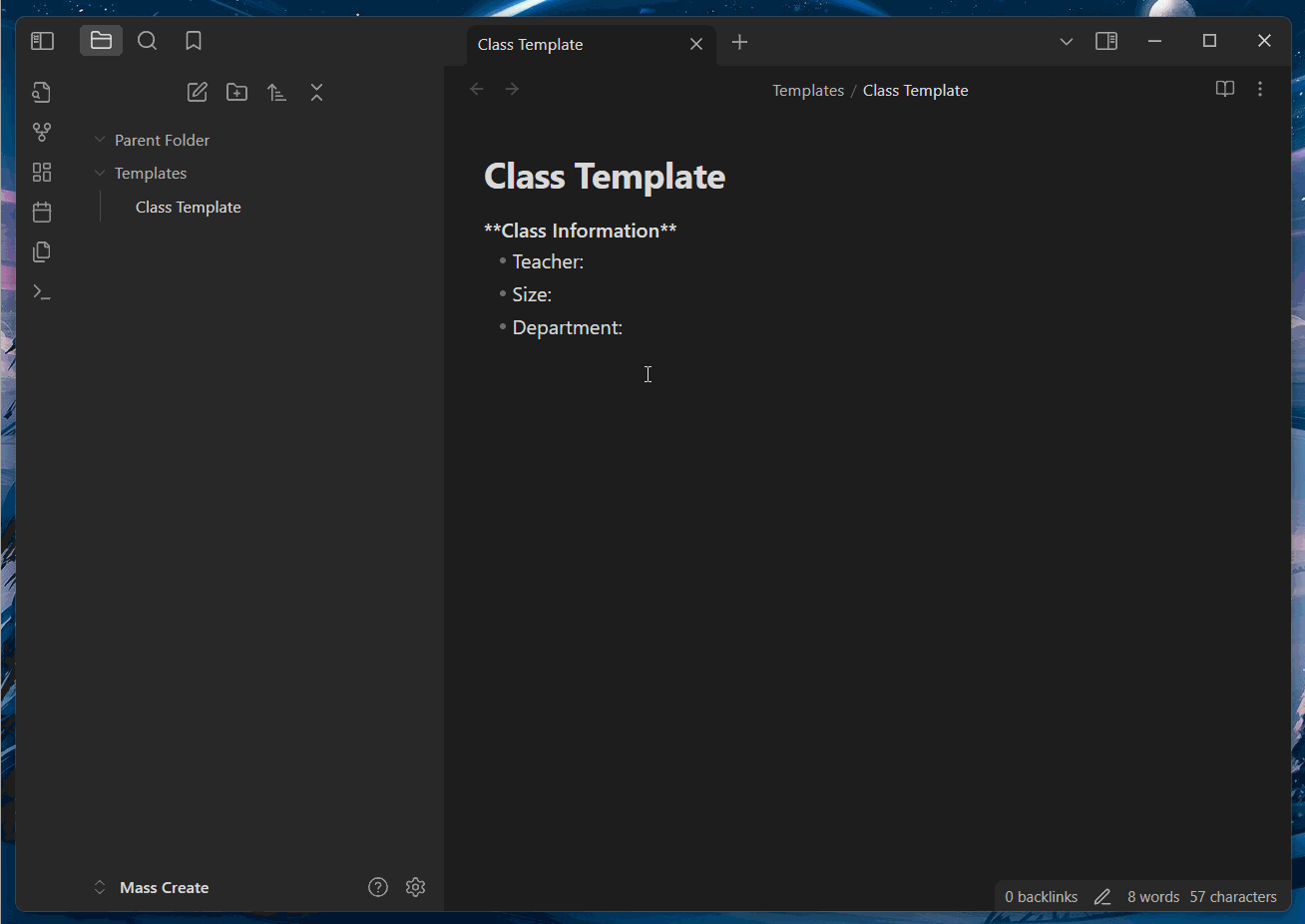Toggle the left sidebar icon
The height and width of the screenshot is (924, 1305).
click(x=42, y=41)
